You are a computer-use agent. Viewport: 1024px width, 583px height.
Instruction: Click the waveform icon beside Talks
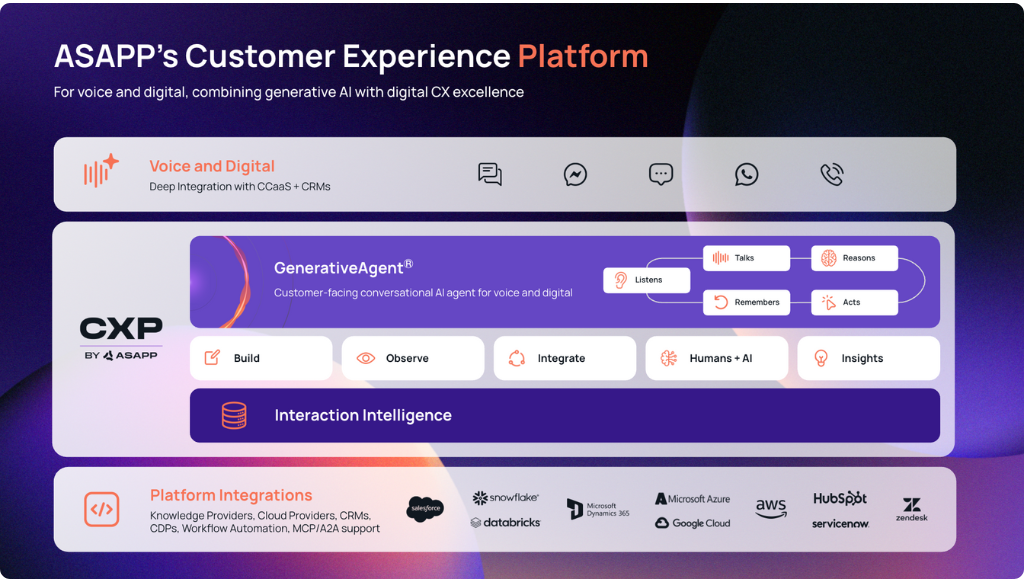[x=720, y=258]
